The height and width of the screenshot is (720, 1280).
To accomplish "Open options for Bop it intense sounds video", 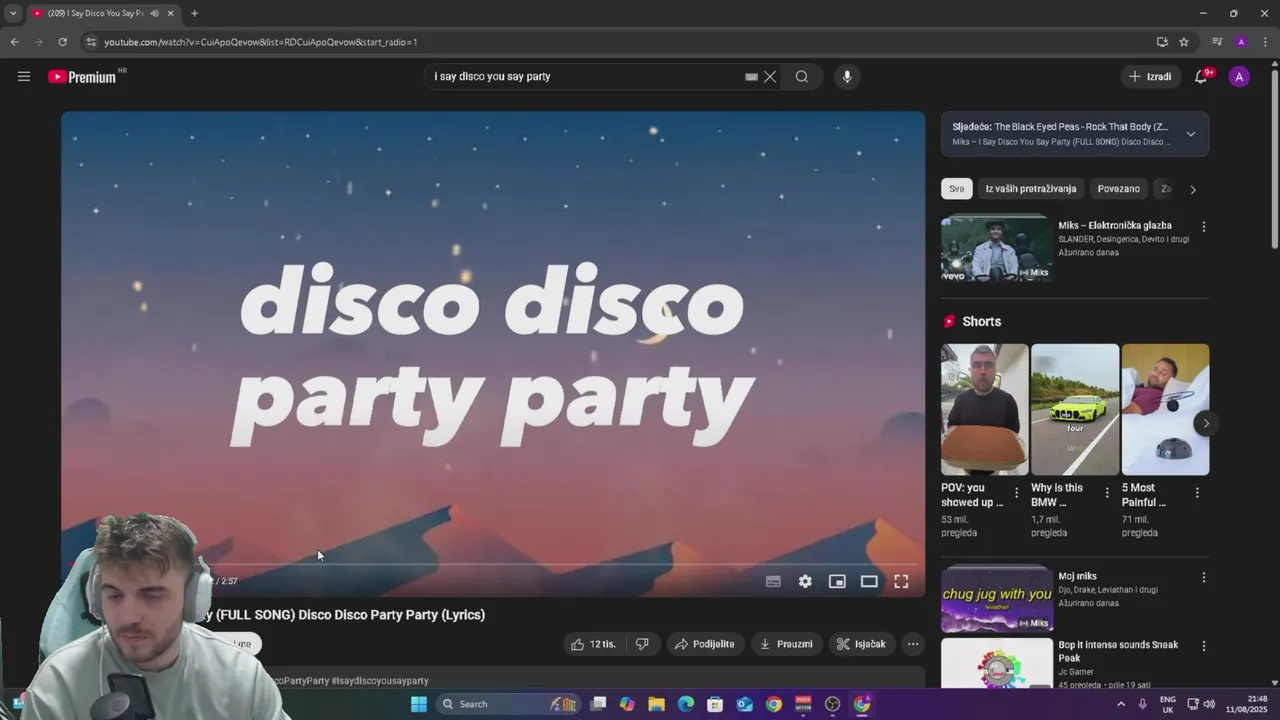I will point(1204,646).
